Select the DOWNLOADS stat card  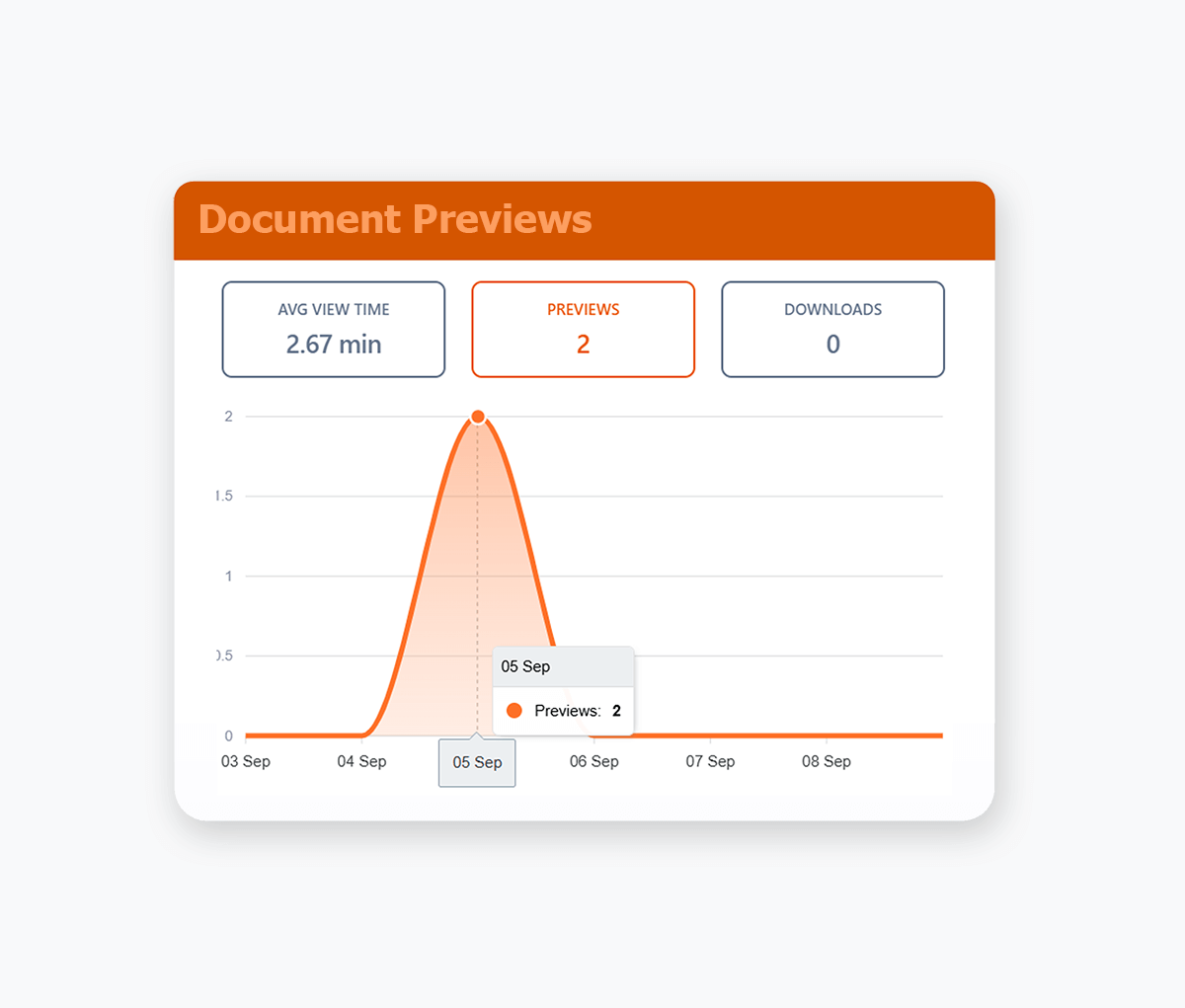pyautogui.click(x=833, y=330)
